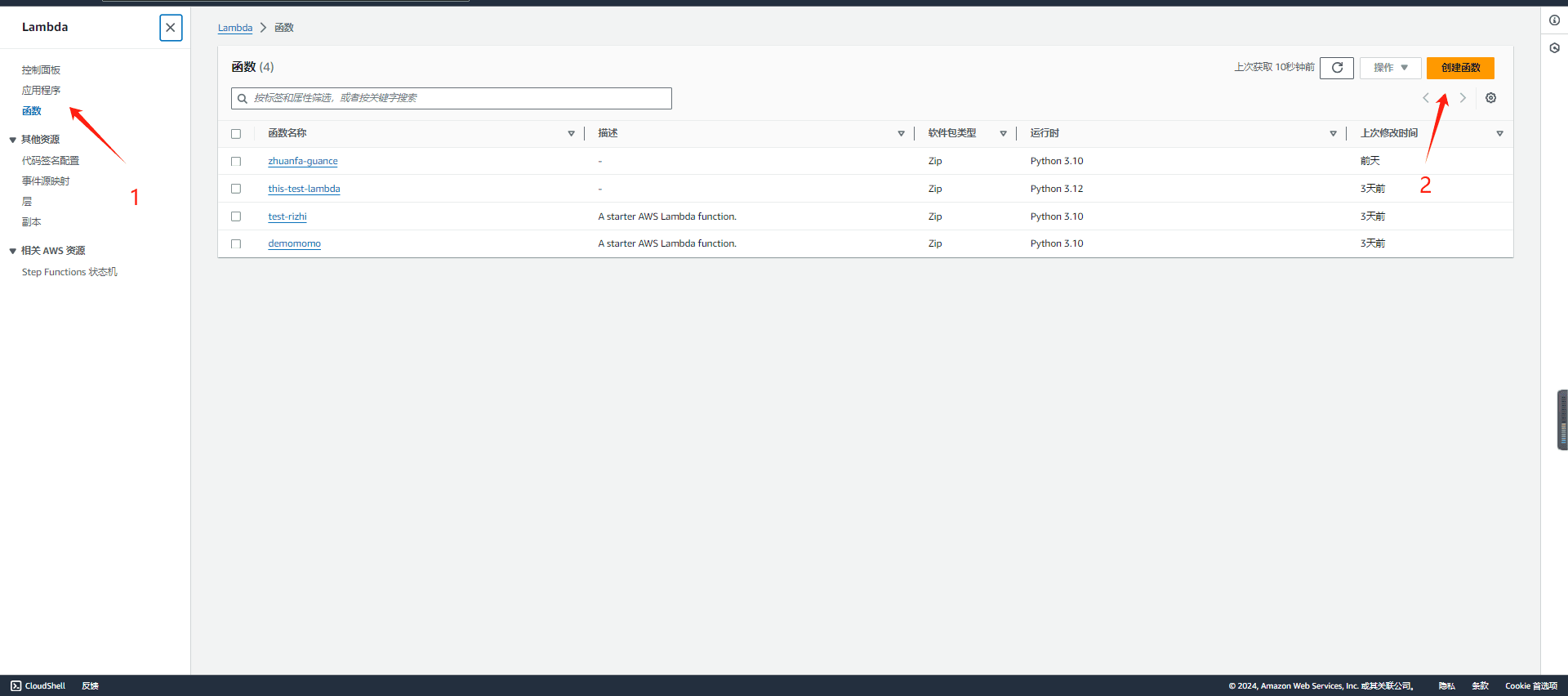Open 副本 in the sidebar

pos(31,222)
